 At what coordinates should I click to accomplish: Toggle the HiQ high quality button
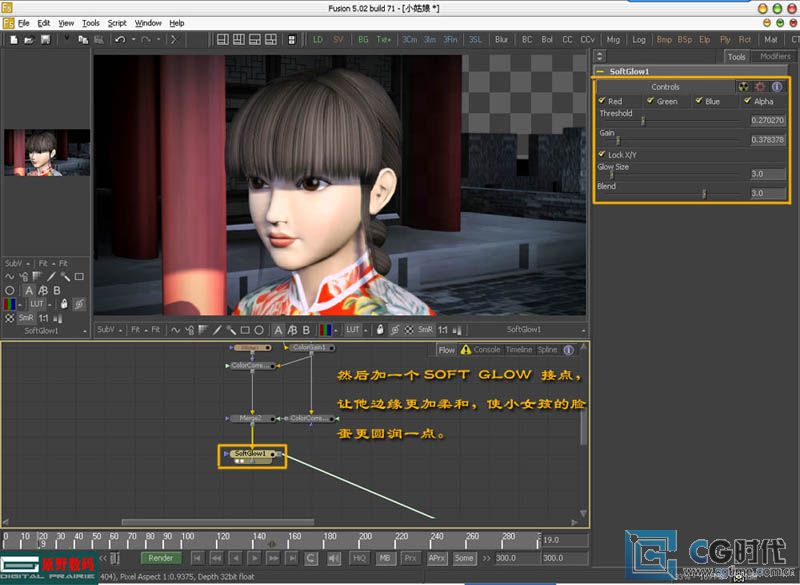coord(359,558)
